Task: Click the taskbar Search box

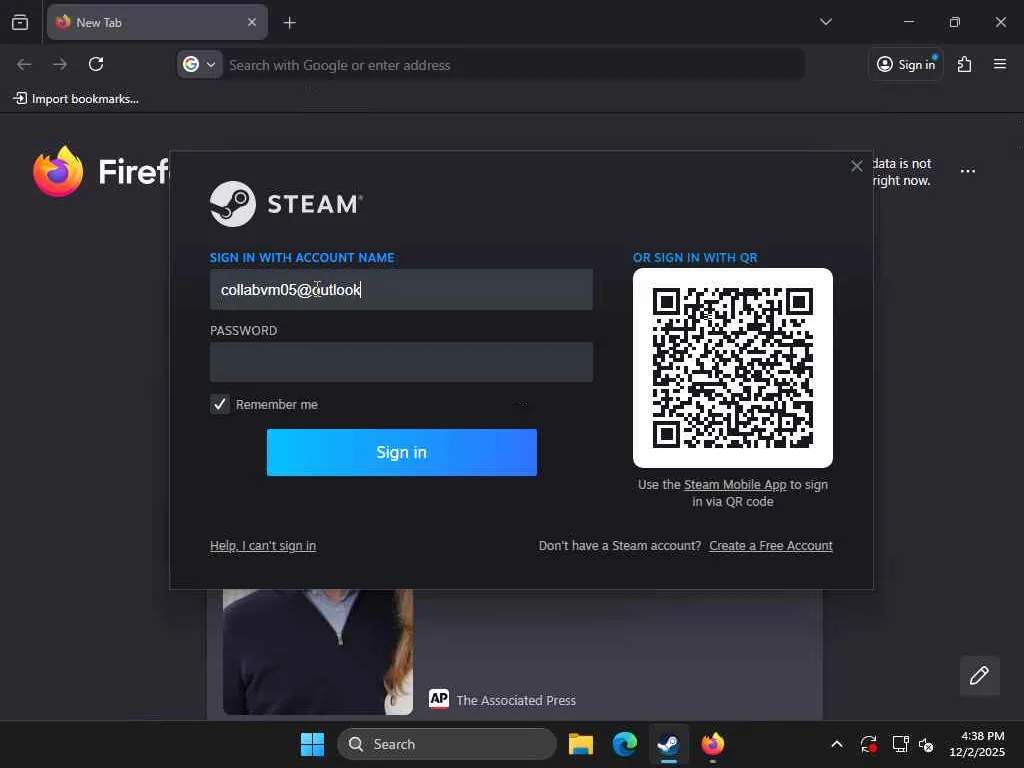Action: (447, 744)
